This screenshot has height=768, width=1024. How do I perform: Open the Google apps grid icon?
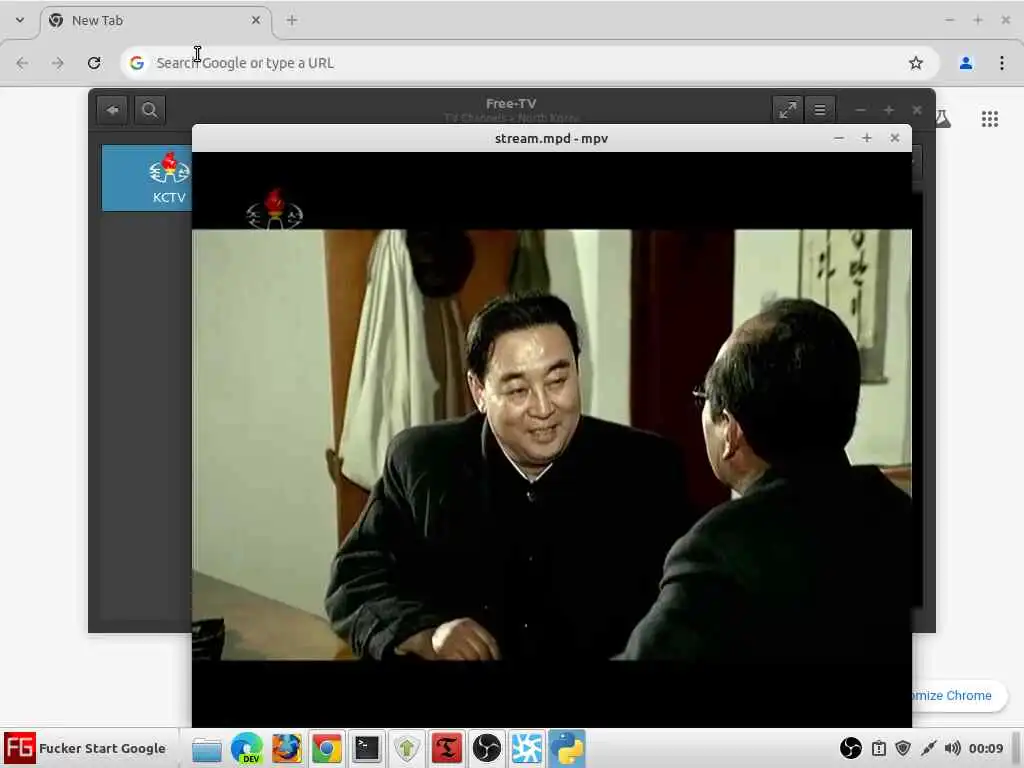click(989, 119)
